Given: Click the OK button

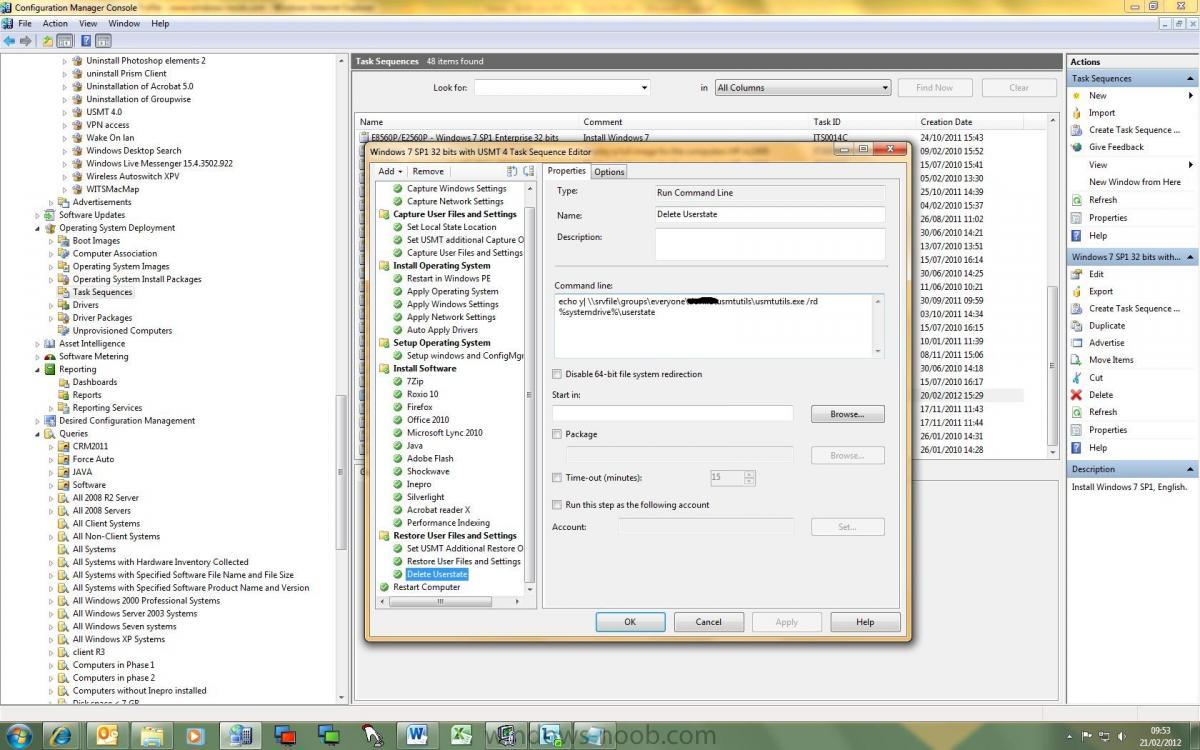Looking at the screenshot, I should (x=630, y=622).
